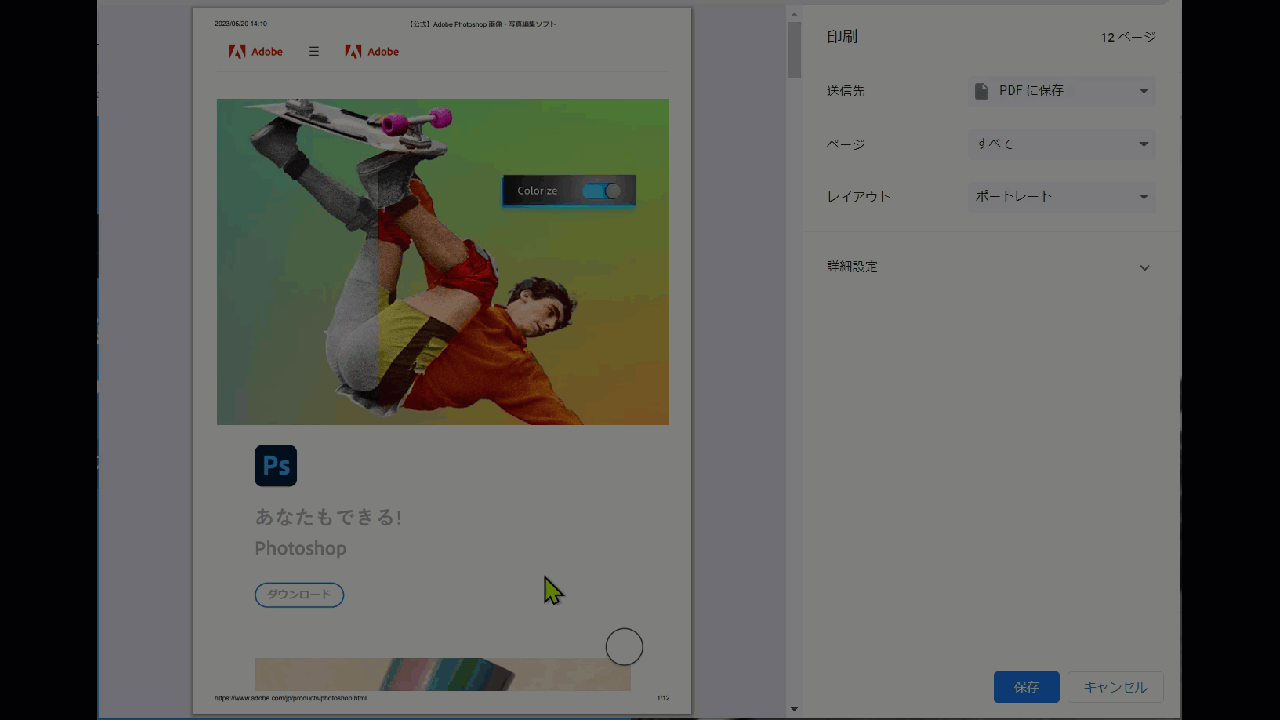Toggle the Colorize switch in preview
The image size is (1280, 720).
pyautogui.click(x=601, y=191)
